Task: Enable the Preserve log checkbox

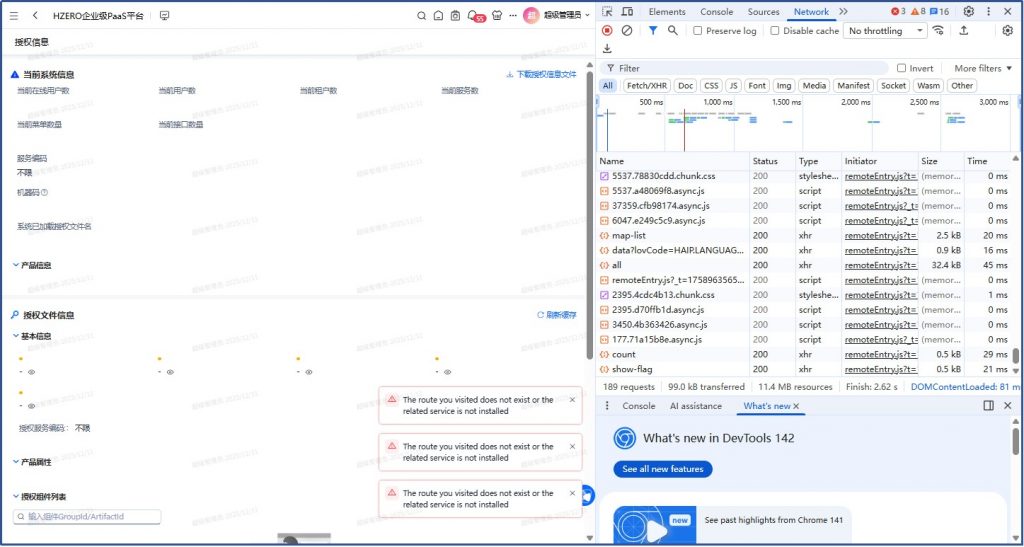Action: point(697,31)
